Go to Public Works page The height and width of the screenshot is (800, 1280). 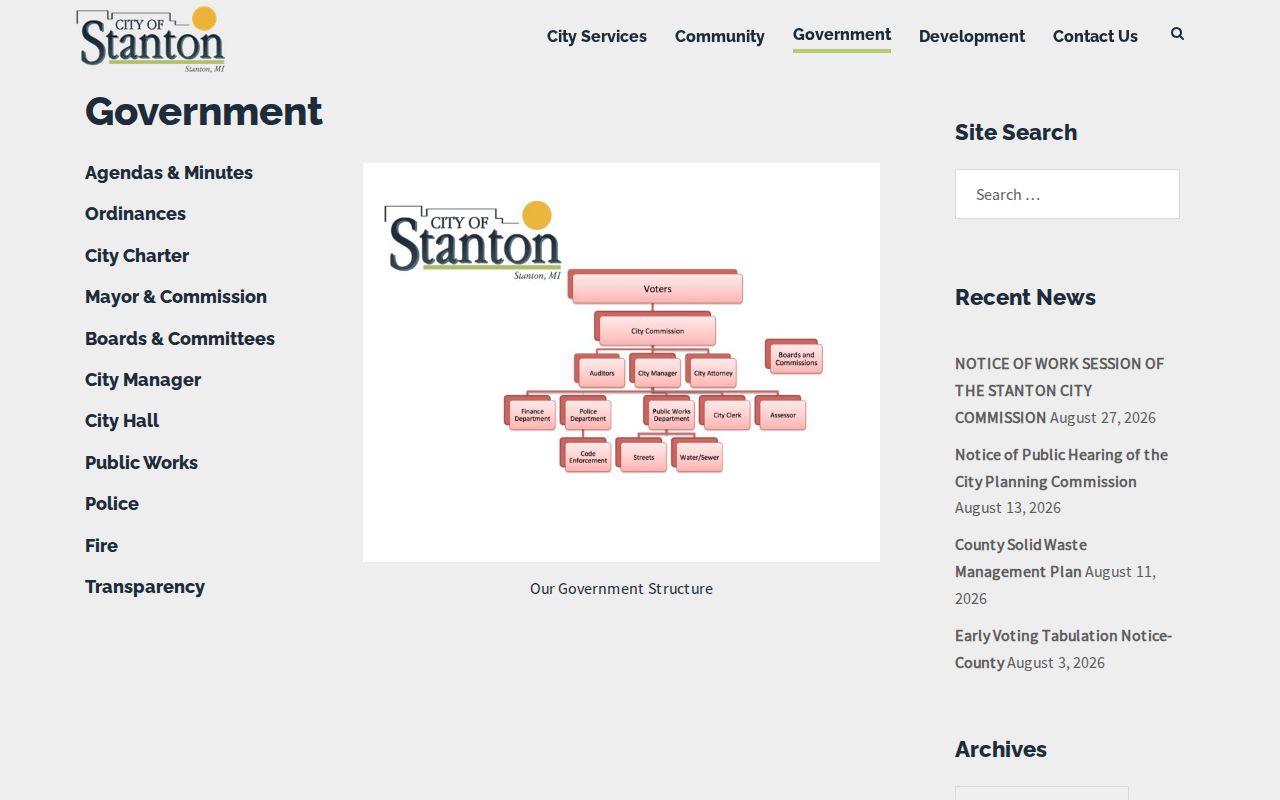[x=141, y=462]
